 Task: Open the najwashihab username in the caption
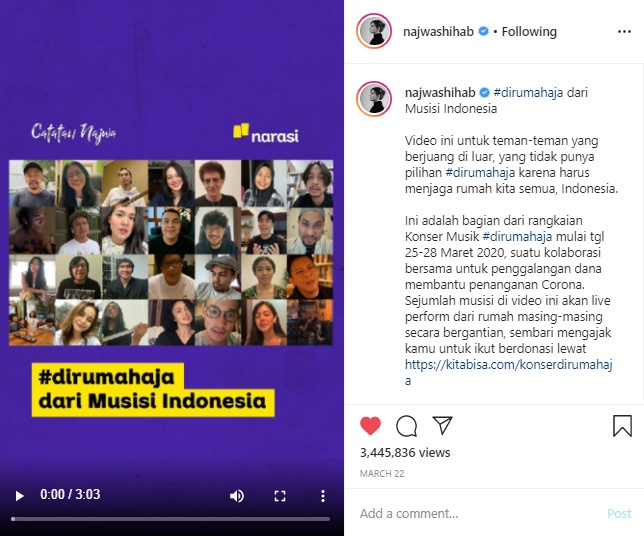[440, 92]
